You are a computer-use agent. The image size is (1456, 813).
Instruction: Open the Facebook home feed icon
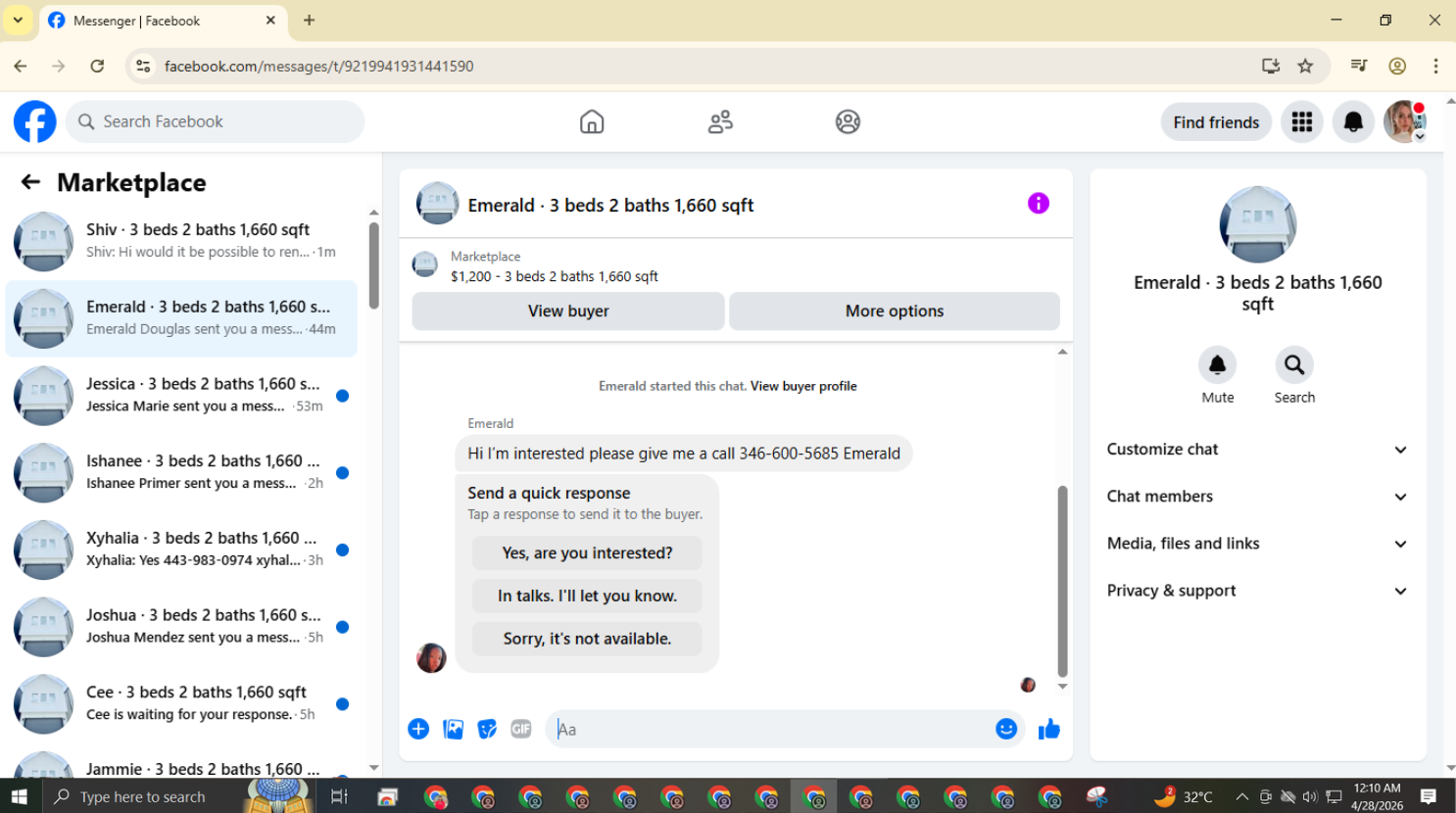click(x=592, y=121)
